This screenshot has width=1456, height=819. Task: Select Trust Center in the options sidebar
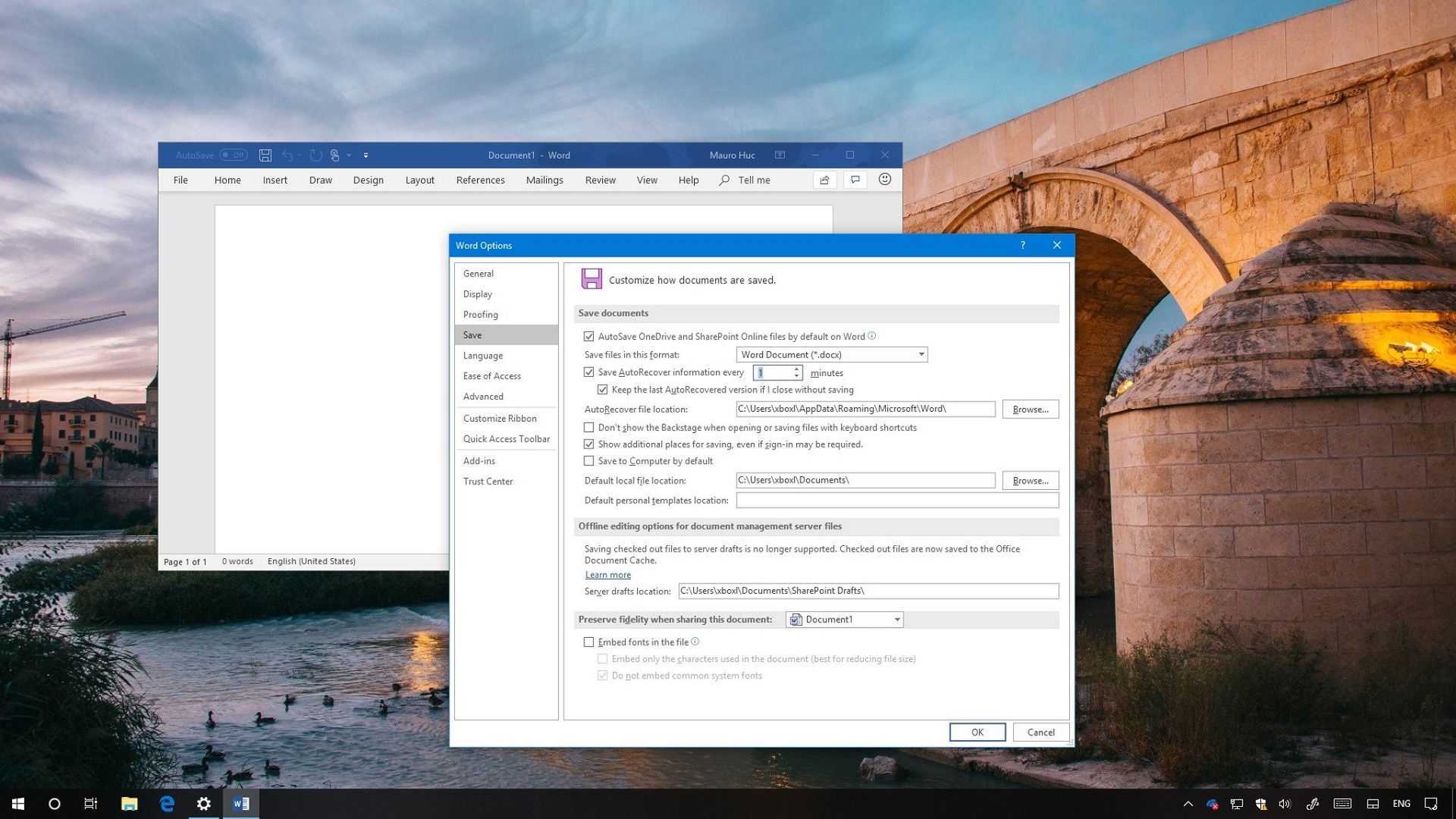tap(488, 481)
